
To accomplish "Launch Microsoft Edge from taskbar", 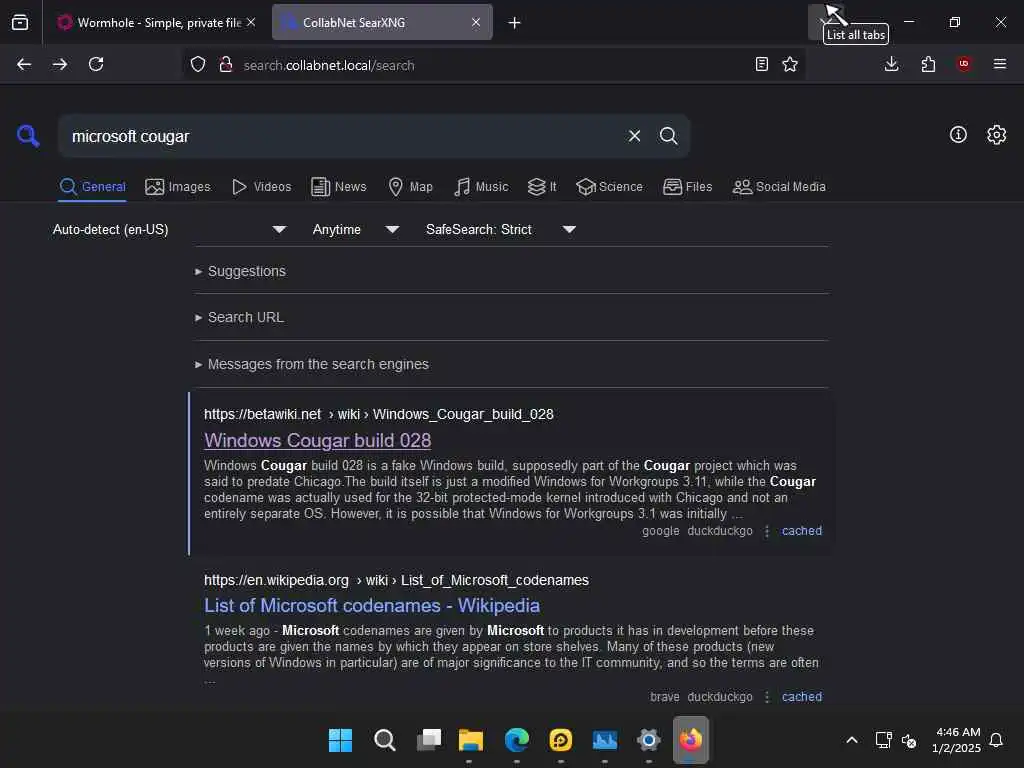I will (x=517, y=740).
